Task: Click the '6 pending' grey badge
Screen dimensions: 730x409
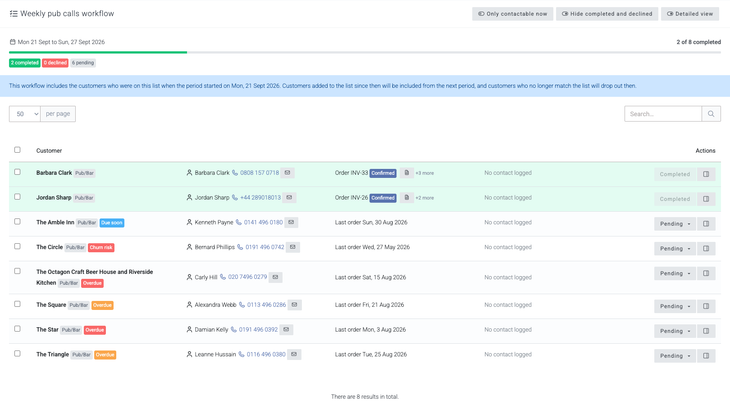Action: tap(83, 63)
